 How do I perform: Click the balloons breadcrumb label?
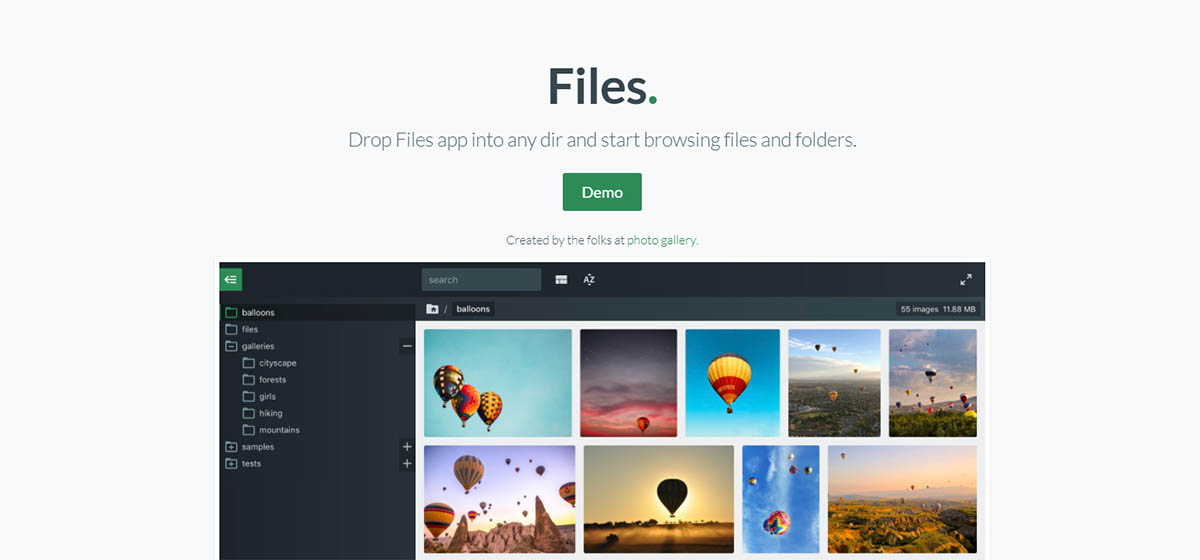pos(473,309)
